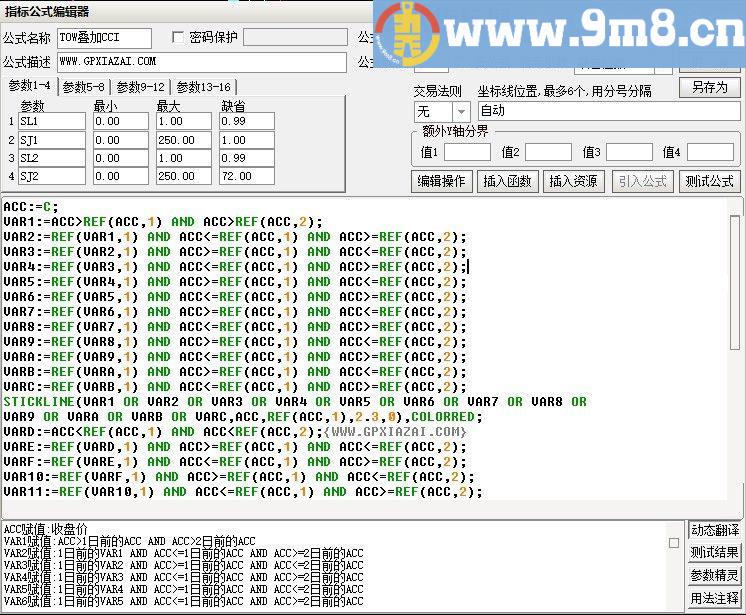Click the SL1 row's 最大 value 1.00

[184, 121]
